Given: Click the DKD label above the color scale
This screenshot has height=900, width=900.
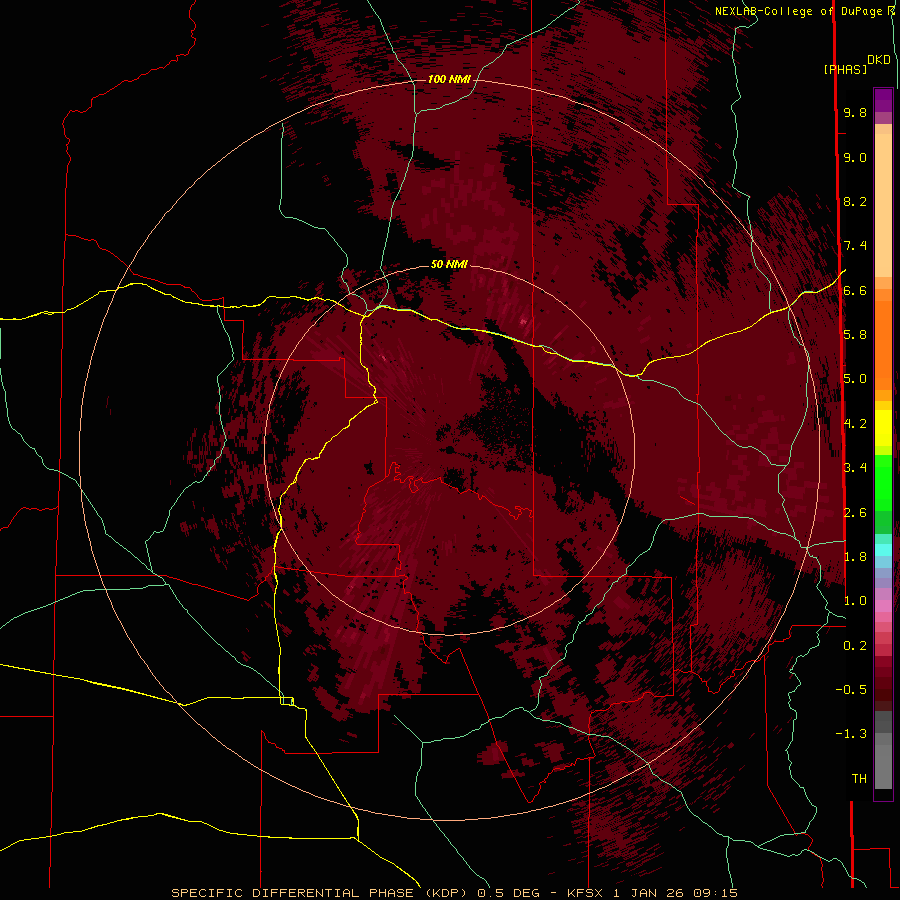Looking at the screenshot, I should [879, 60].
